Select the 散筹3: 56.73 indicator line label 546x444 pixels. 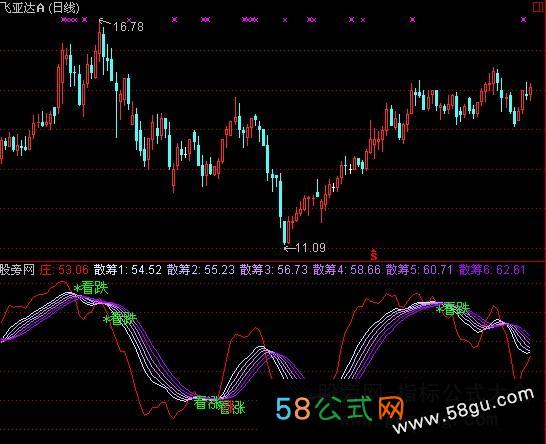[274, 270]
